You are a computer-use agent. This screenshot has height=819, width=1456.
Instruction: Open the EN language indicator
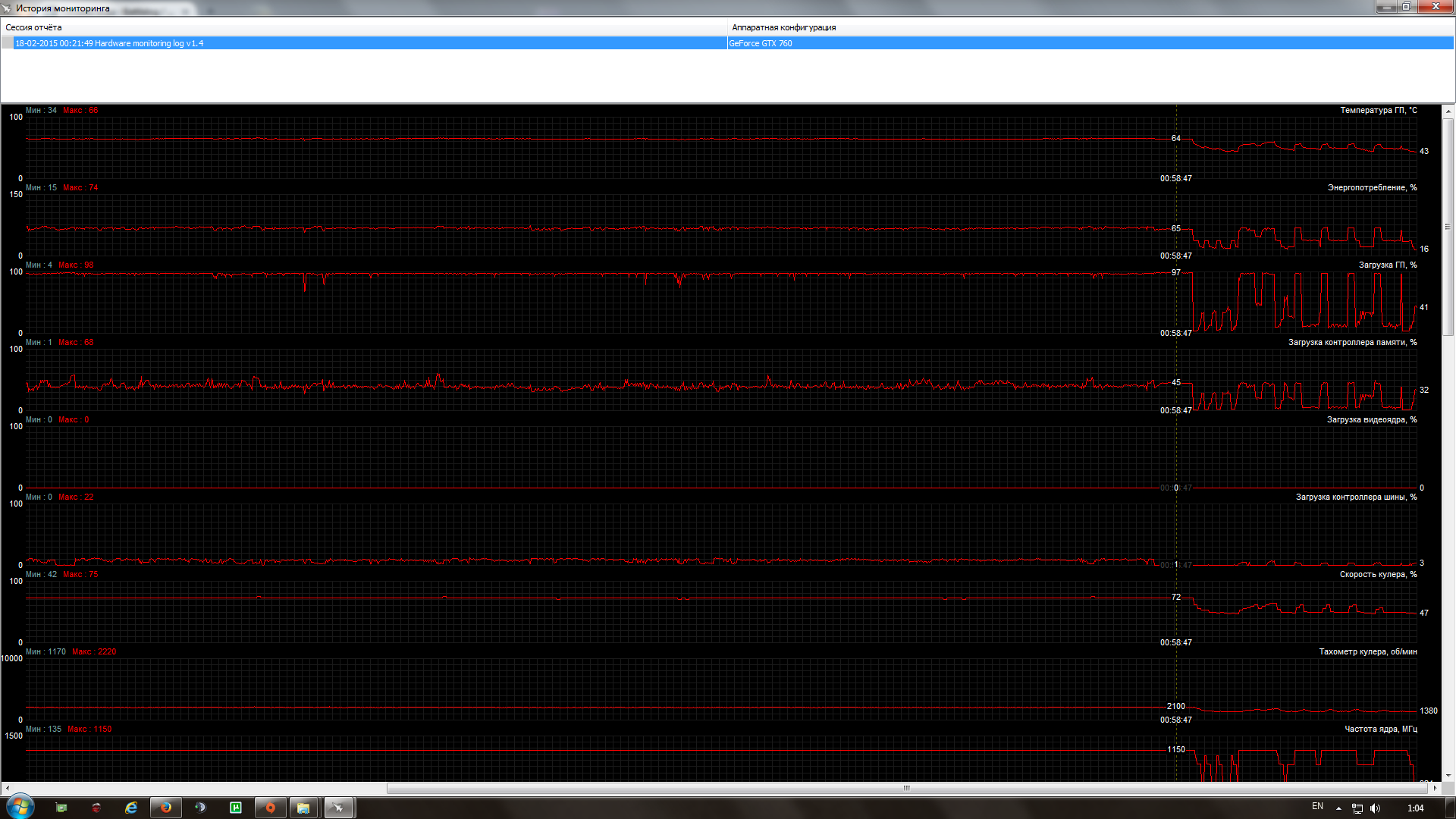(x=1317, y=806)
